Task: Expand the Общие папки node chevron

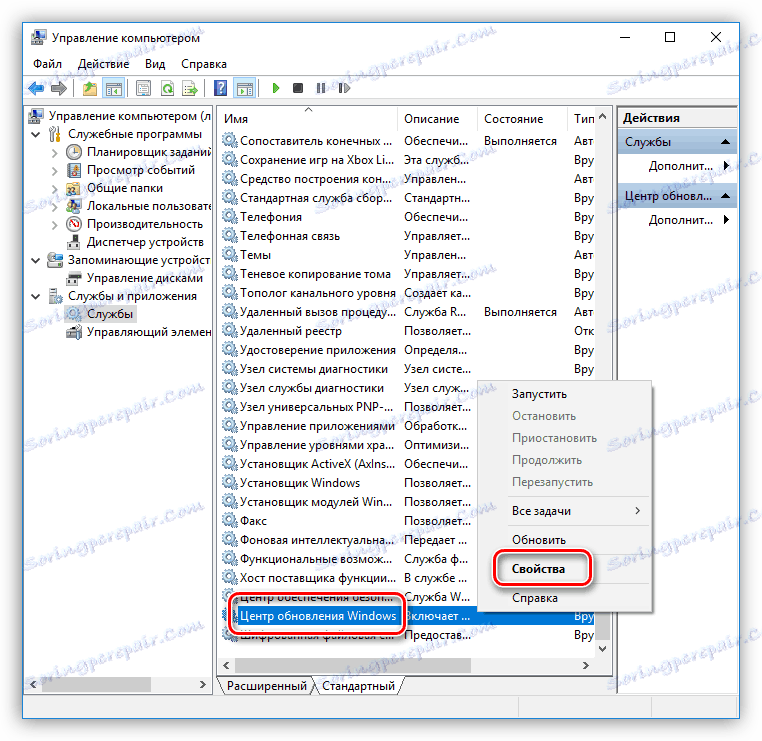Action: click(x=54, y=189)
